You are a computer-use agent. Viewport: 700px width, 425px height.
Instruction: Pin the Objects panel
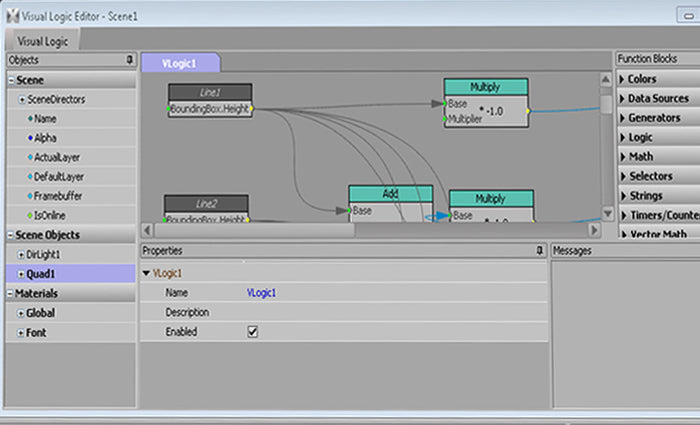129,60
